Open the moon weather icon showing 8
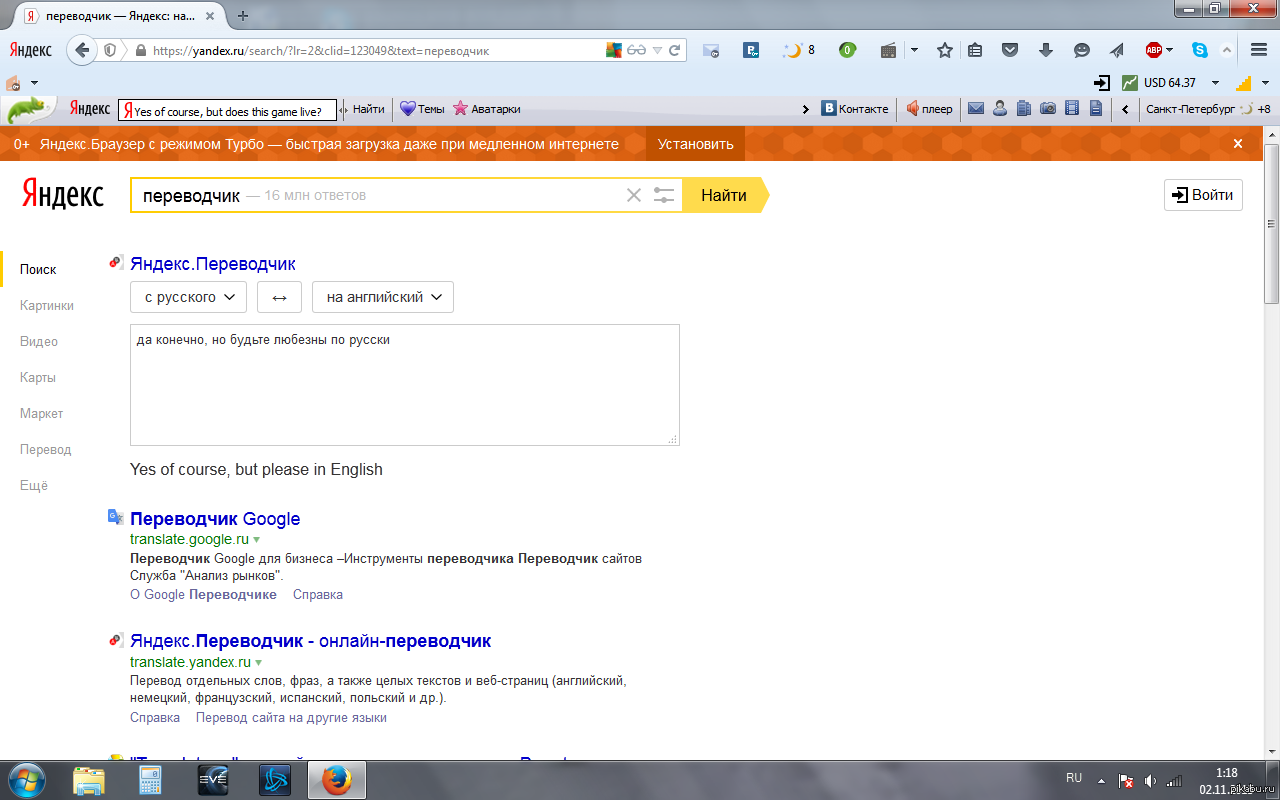 (x=799, y=50)
